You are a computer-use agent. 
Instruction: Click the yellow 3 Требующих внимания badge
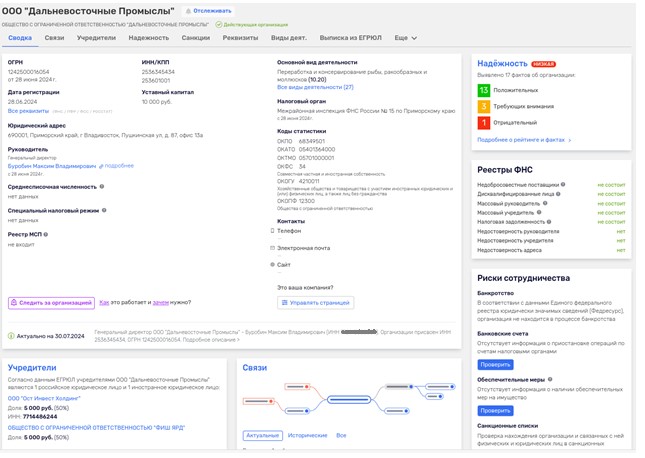484,106
